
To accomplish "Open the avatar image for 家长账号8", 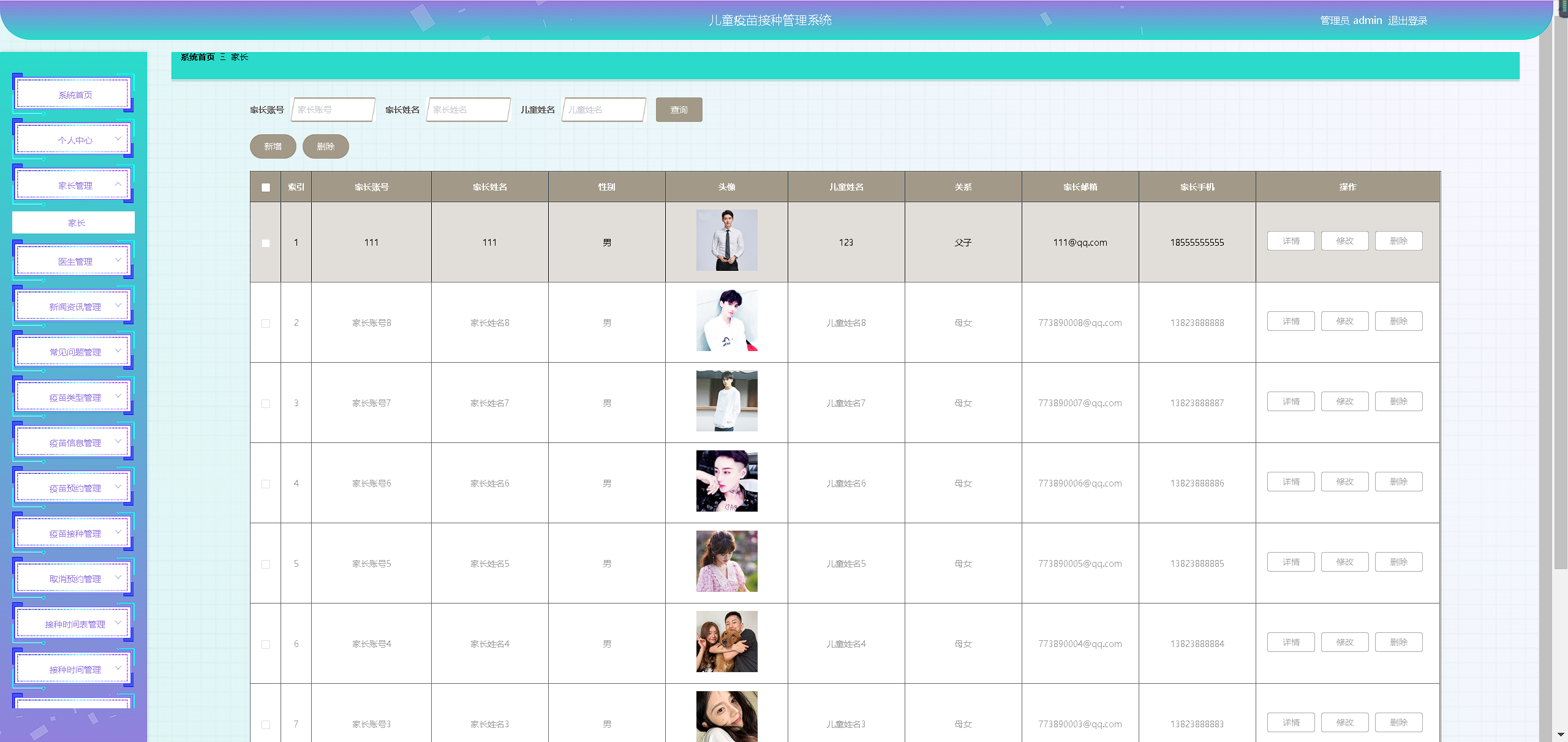I will coord(726,320).
